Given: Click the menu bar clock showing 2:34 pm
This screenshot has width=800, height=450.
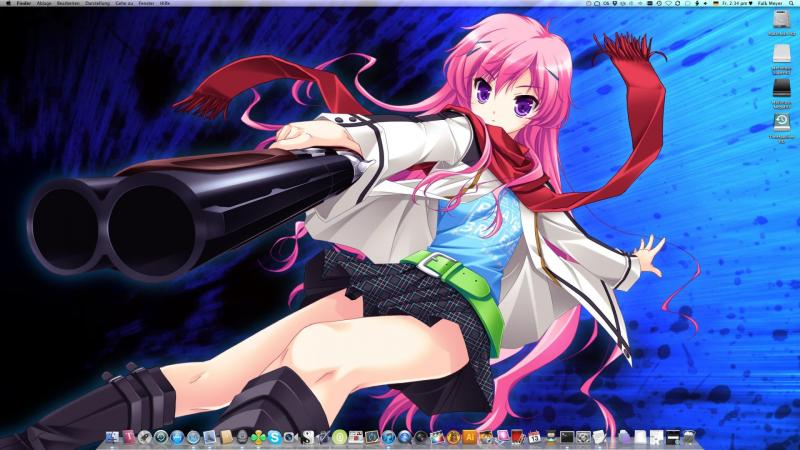Looking at the screenshot, I should click(x=735, y=3).
